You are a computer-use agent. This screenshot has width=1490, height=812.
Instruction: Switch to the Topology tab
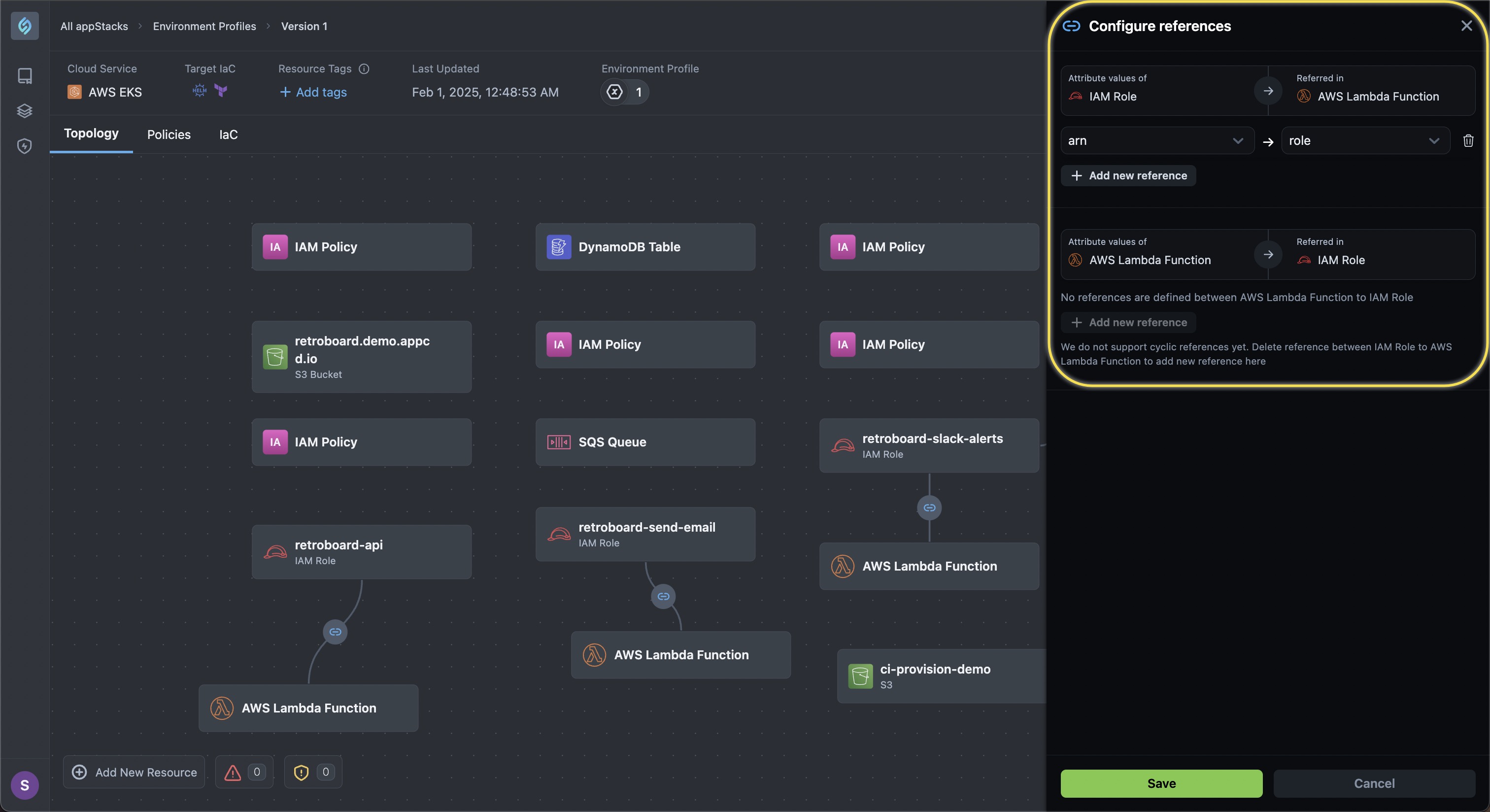click(x=91, y=134)
